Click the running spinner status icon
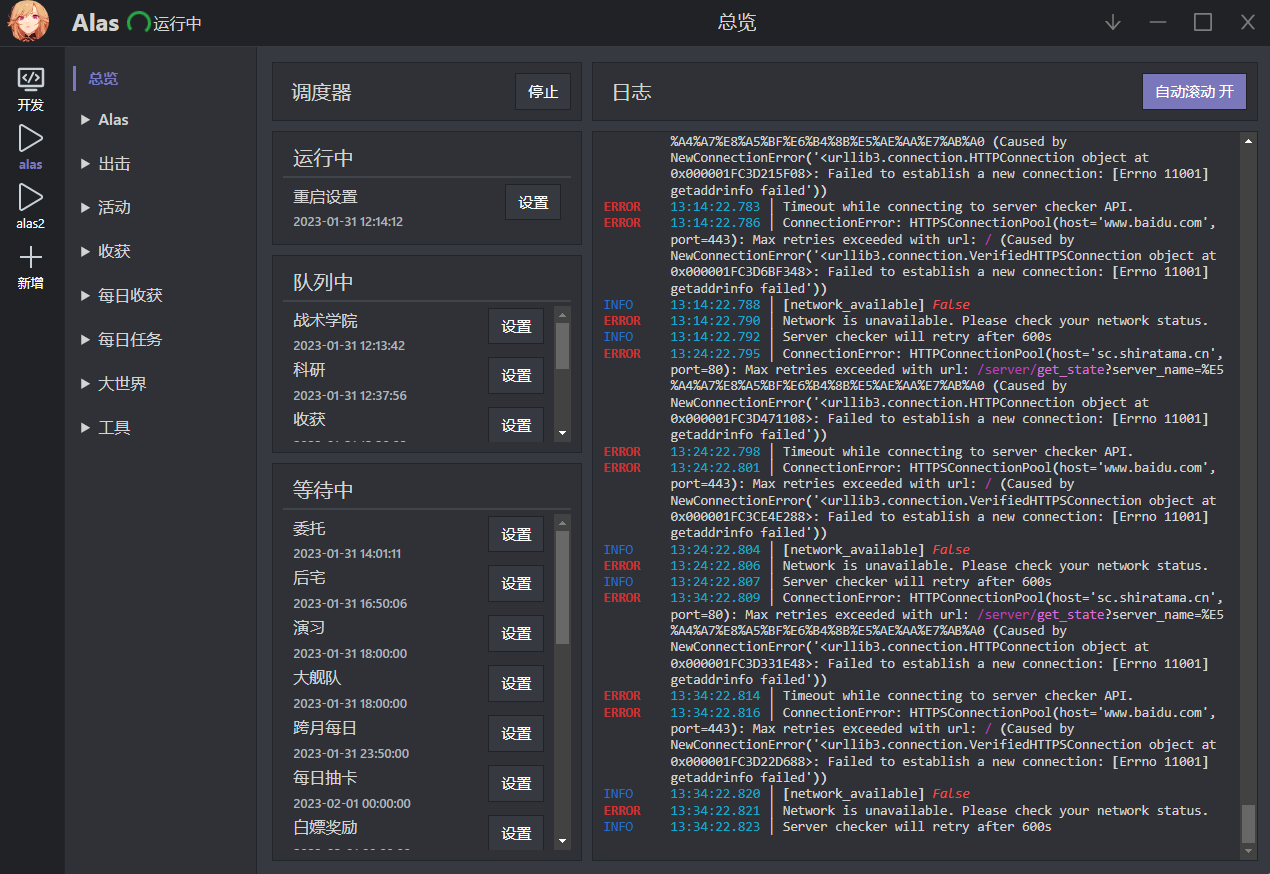The height and width of the screenshot is (874, 1270). point(139,22)
